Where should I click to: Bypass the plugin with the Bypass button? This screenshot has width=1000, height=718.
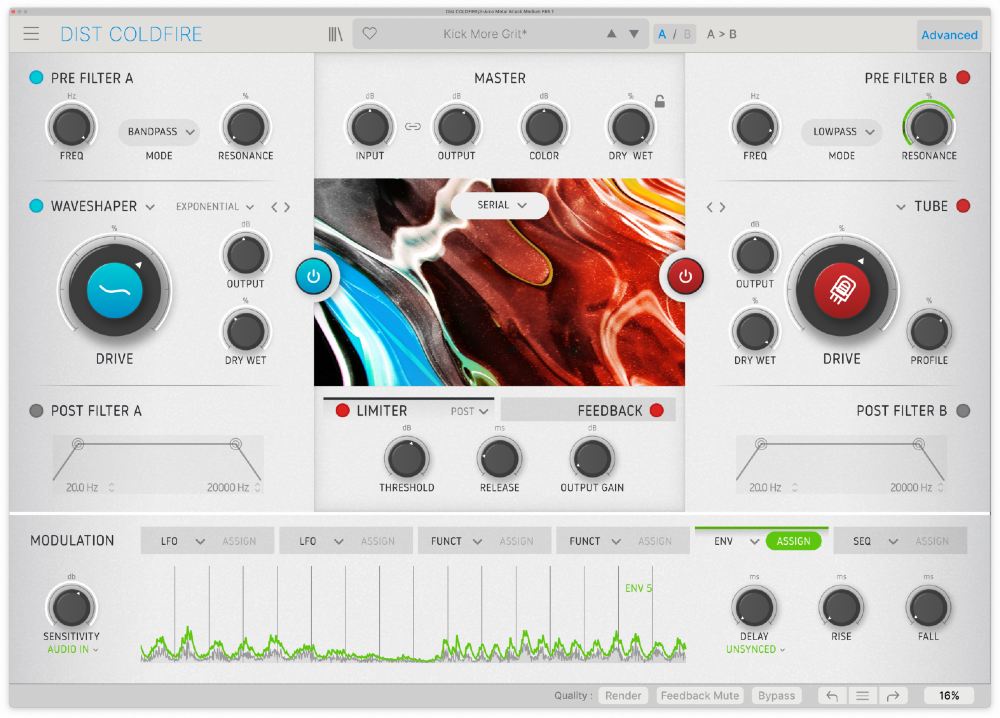pyautogui.click(x=777, y=695)
